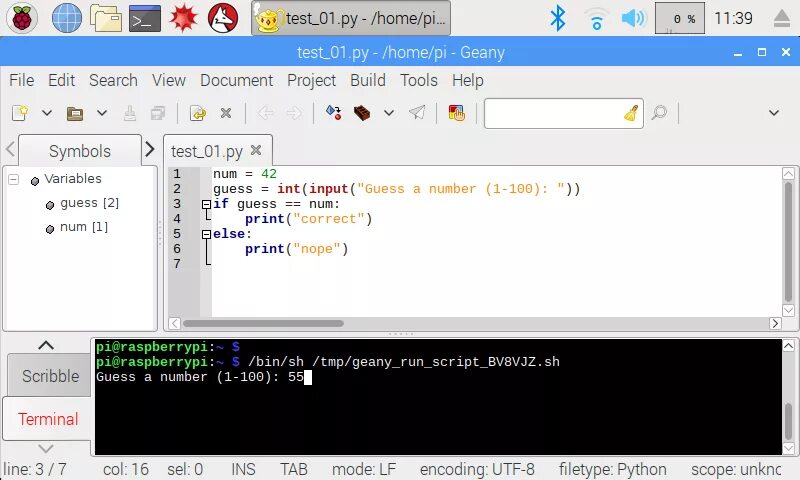Expand the new file template dropdown arrow
Viewport: 800px width, 480px height.
click(47, 113)
